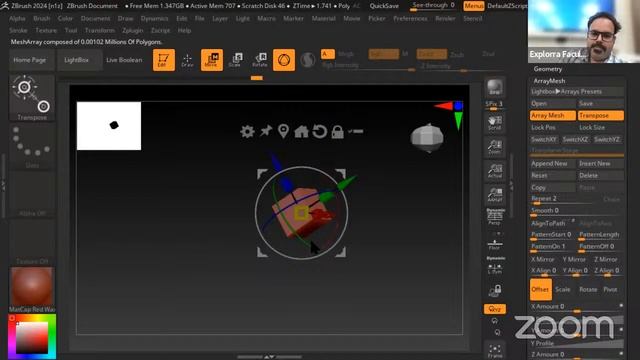
Task: Click the QuickSave button
Action: (x=384, y=6)
